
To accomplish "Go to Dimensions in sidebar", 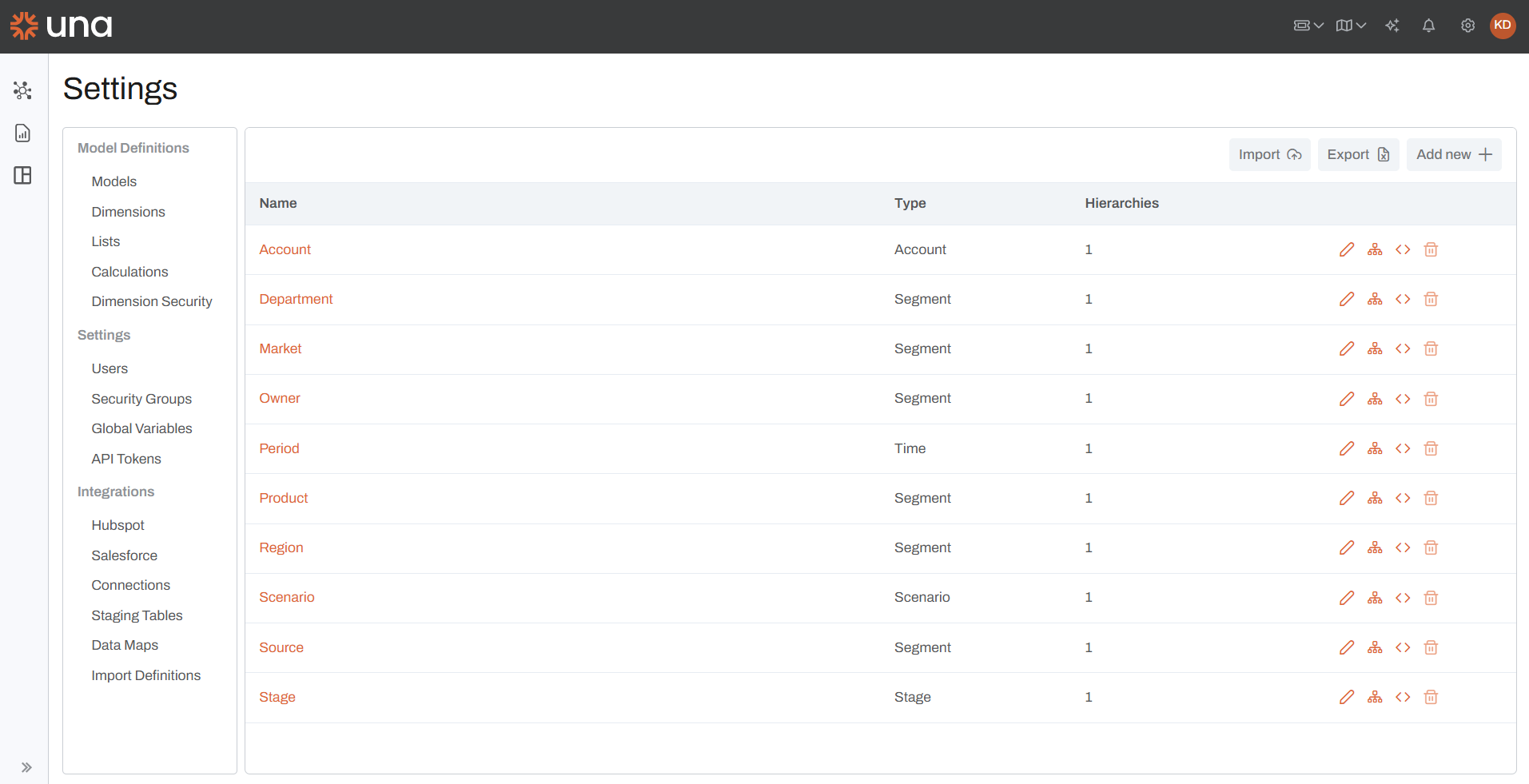I will pyautogui.click(x=128, y=212).
